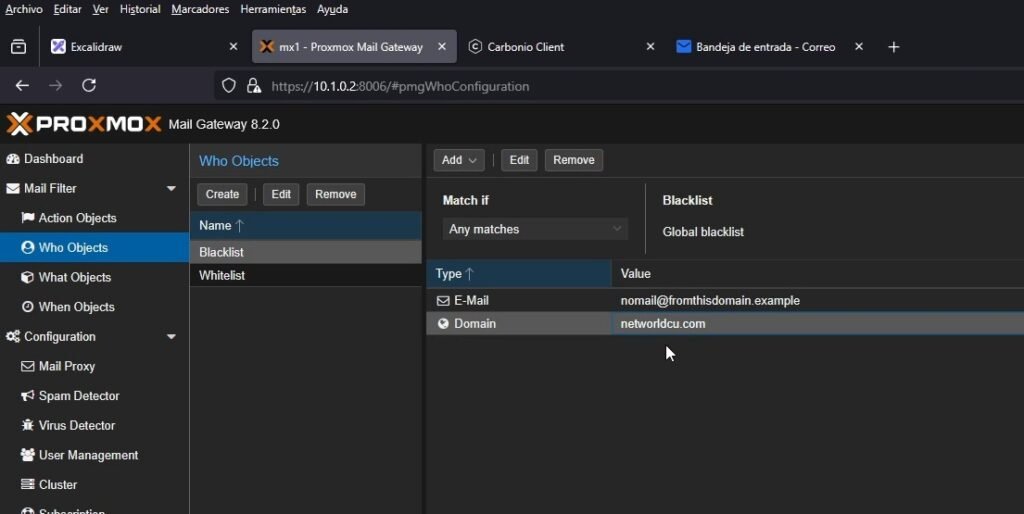Sort Who Objects by Name column
This screenshot has width=1024, height=514.
click(x=306, y=225)
